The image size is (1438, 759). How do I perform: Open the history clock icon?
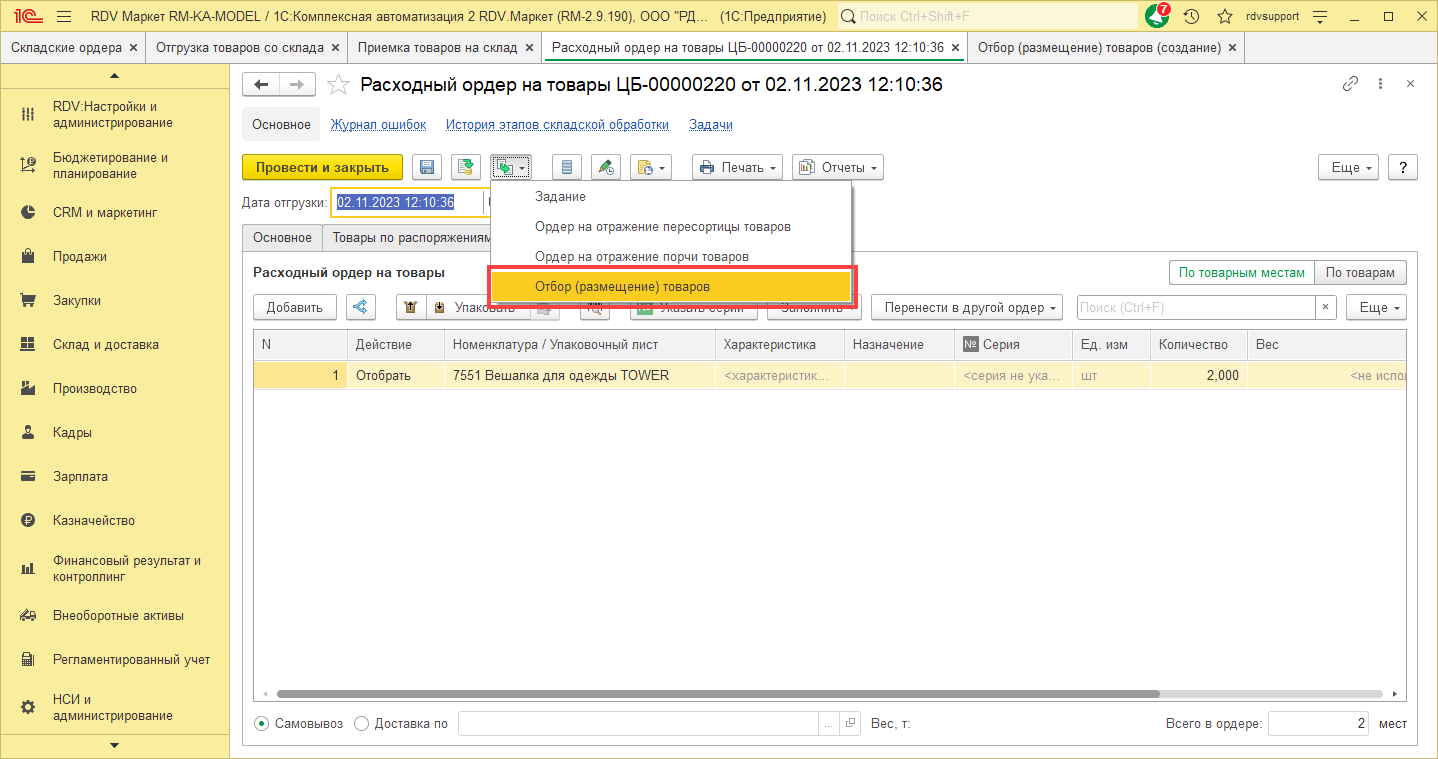pyautogui.click(x=1191, y=17)
